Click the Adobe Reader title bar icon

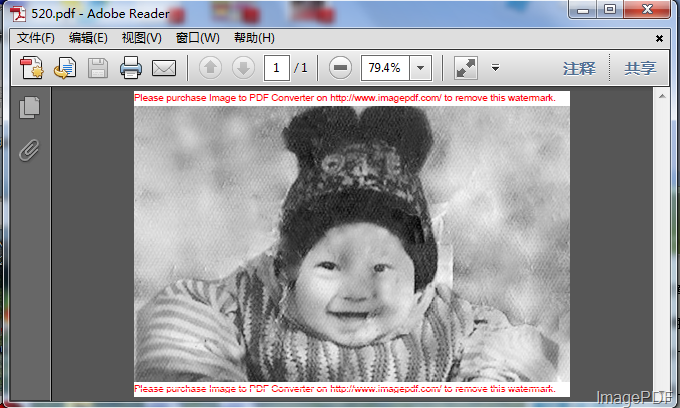(18, 14)
